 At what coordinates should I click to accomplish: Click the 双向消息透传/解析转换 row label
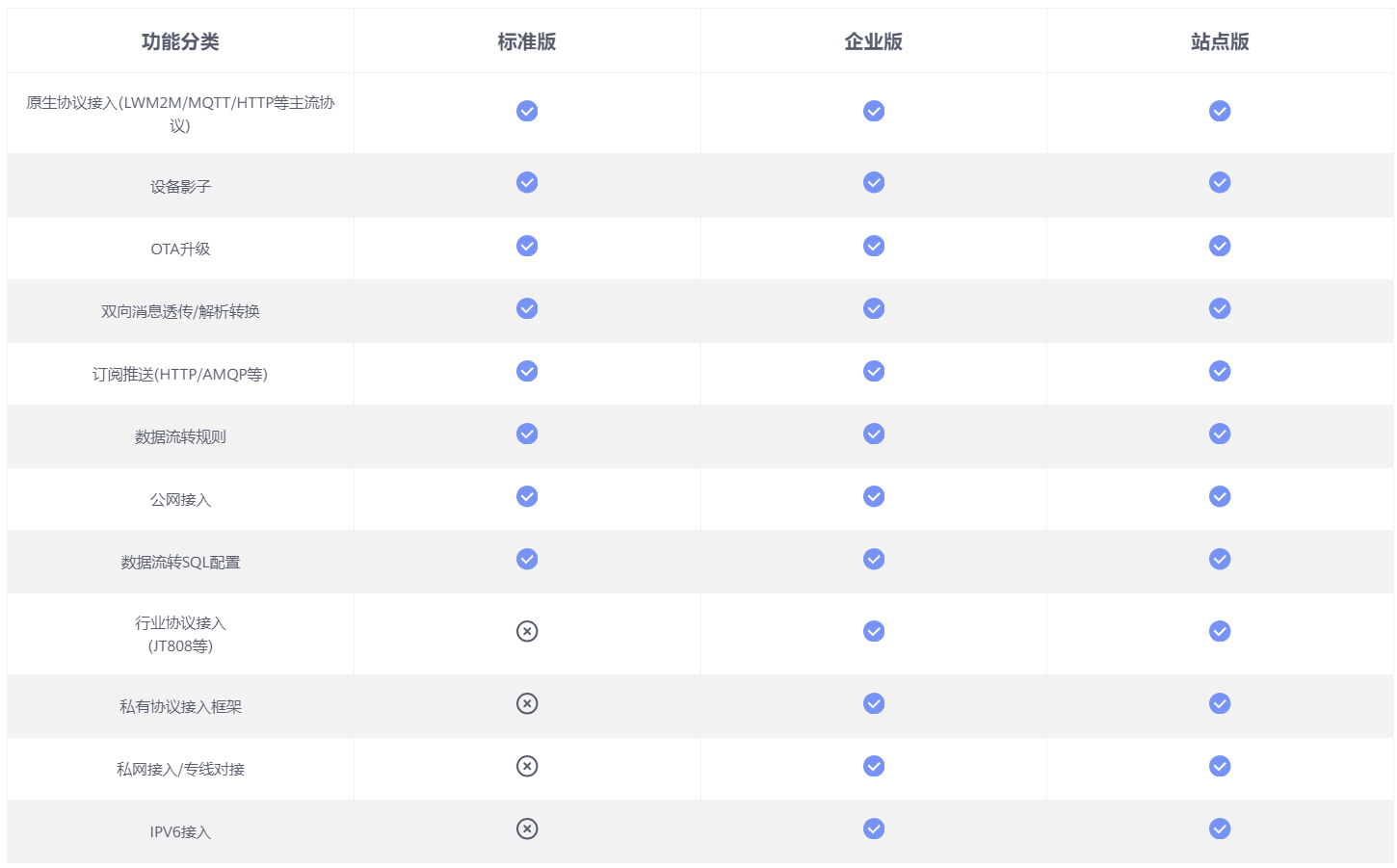click(180, 312)
